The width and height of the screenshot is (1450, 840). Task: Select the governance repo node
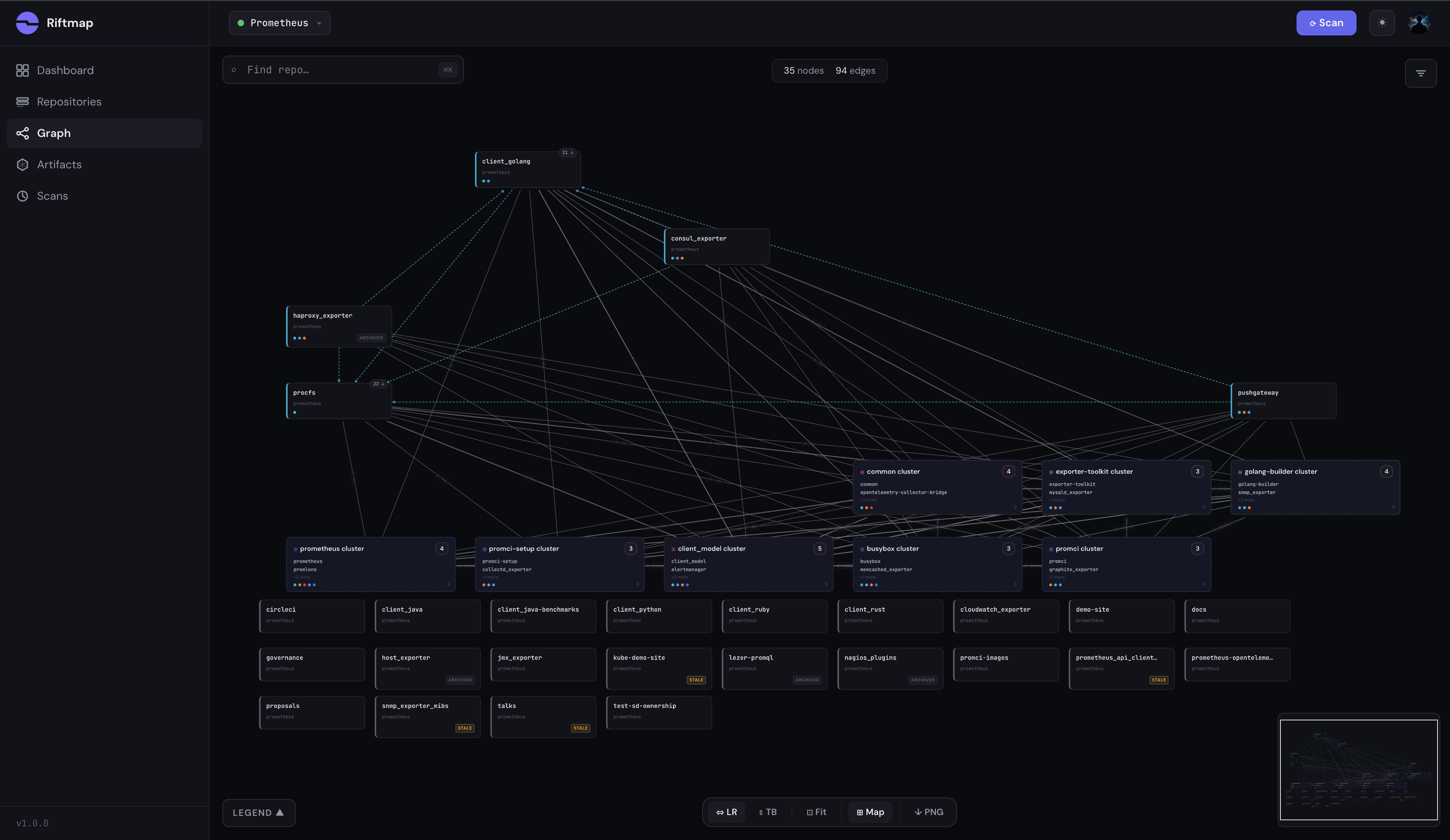(x=312, y=664)
